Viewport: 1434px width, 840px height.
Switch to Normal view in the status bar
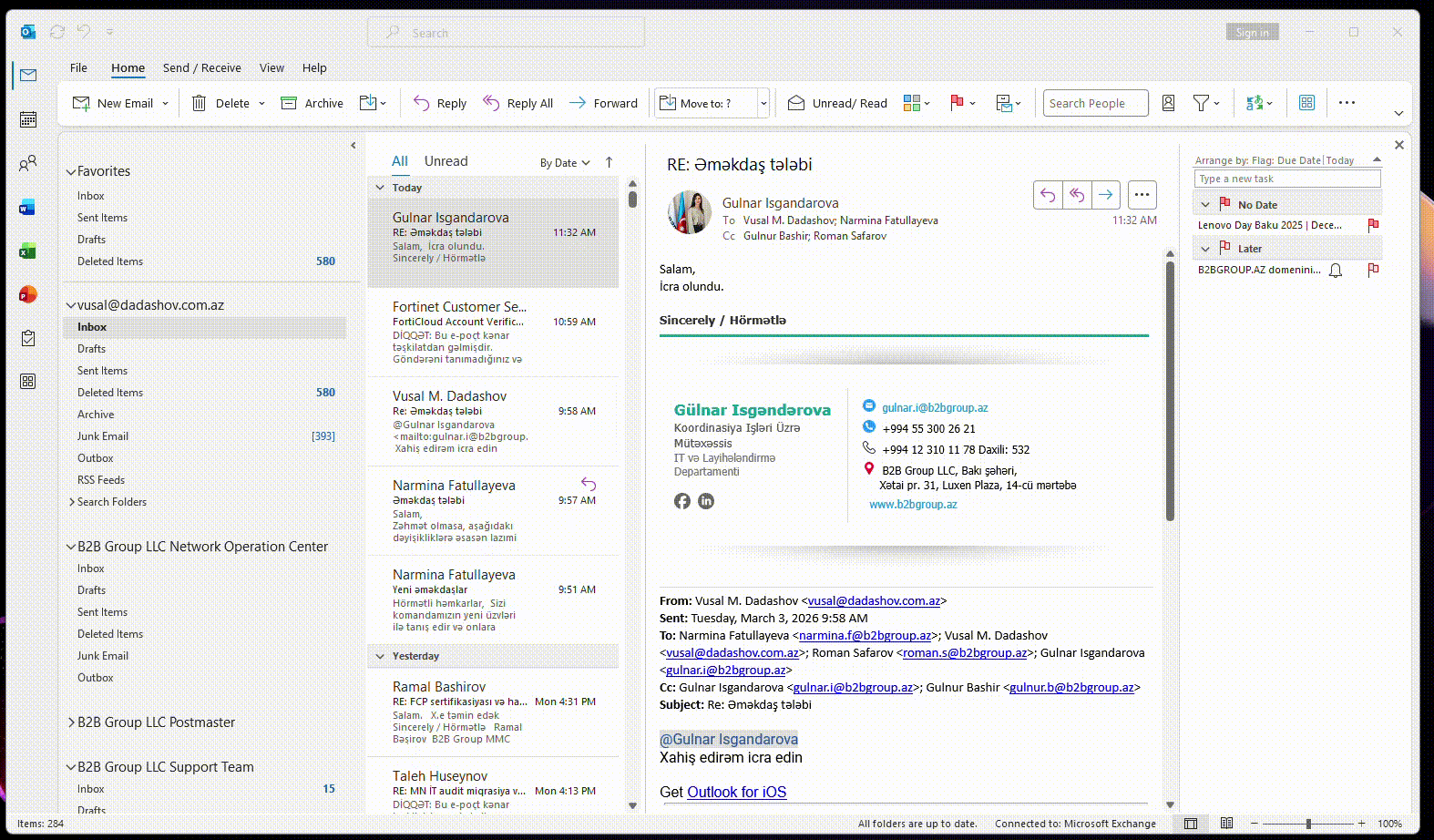coord(1191,823)
